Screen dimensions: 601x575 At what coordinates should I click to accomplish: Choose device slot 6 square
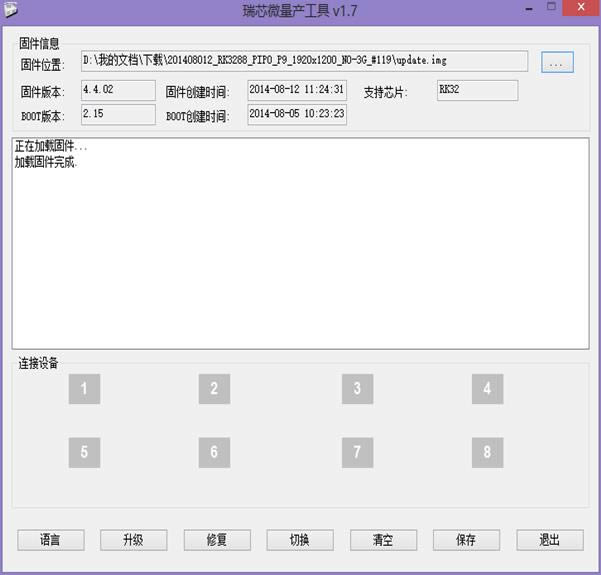pyautogui.click(x=214, y=452)
